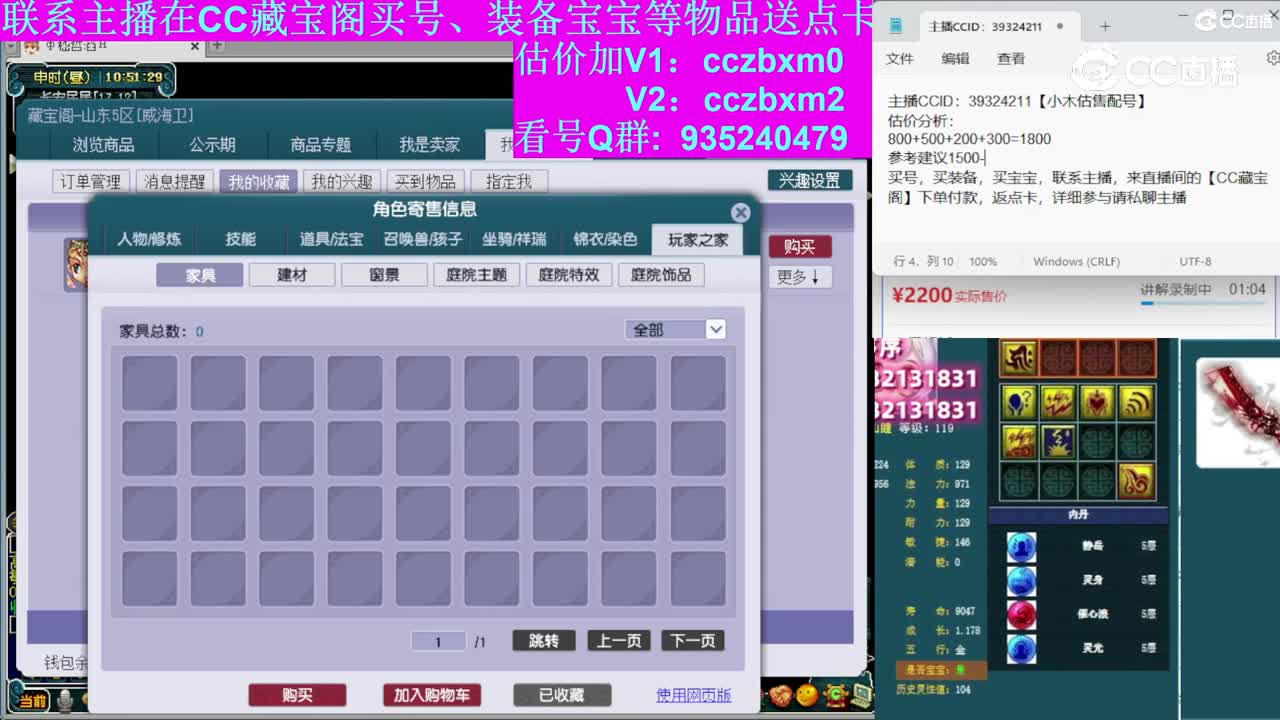Select the 庭院主题 sub-category
The width and height of the screenshot is (1280, 720).
tap(476, 275)
